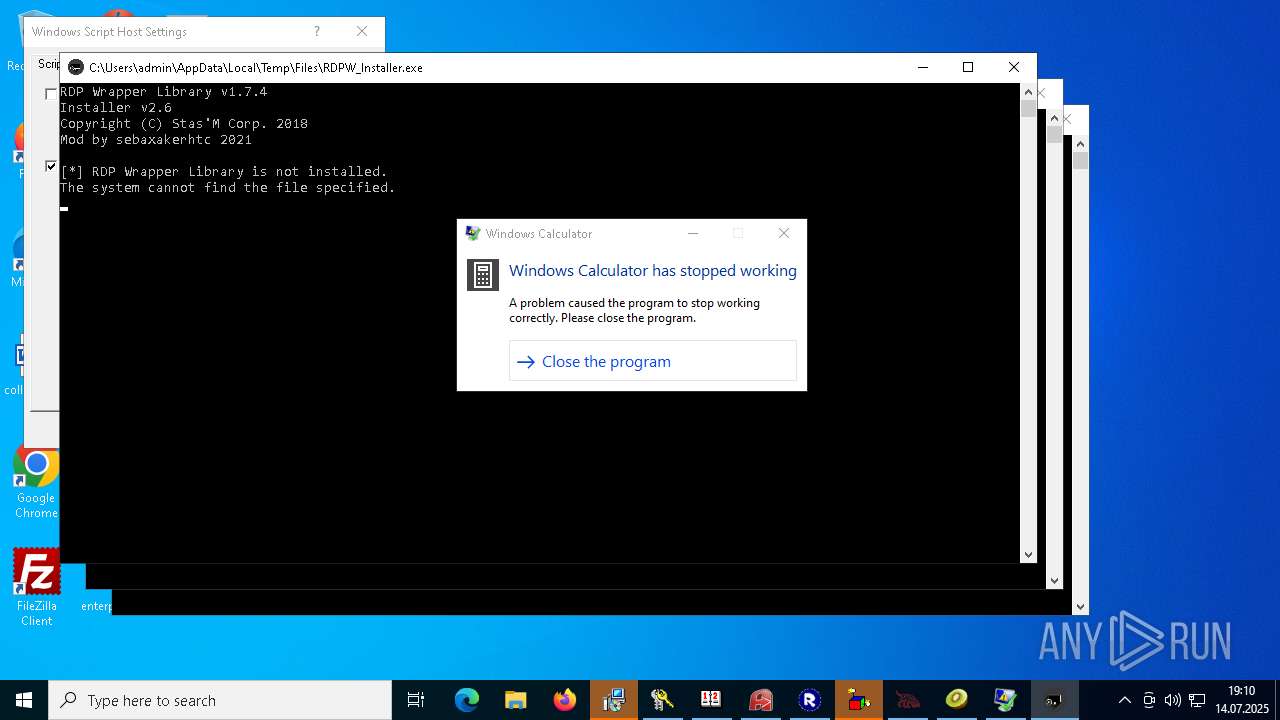Image resolution: width=1280 pixels, height=720 pixels.
Task: Launch Microsoft Edge from the taskbar
Action: coord(467,700)
